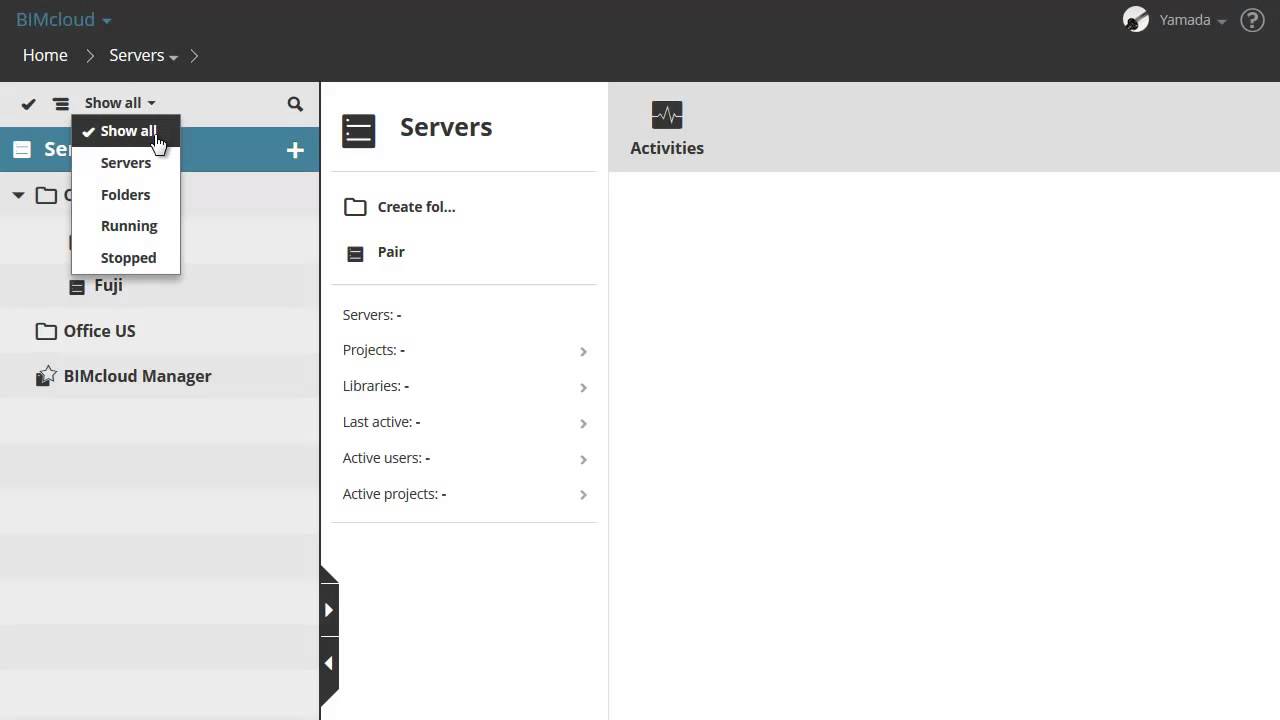Viewport: 1280px width, 720px height.
Task: Click right-arrow panel expand handle
Action: pos(329,610)
